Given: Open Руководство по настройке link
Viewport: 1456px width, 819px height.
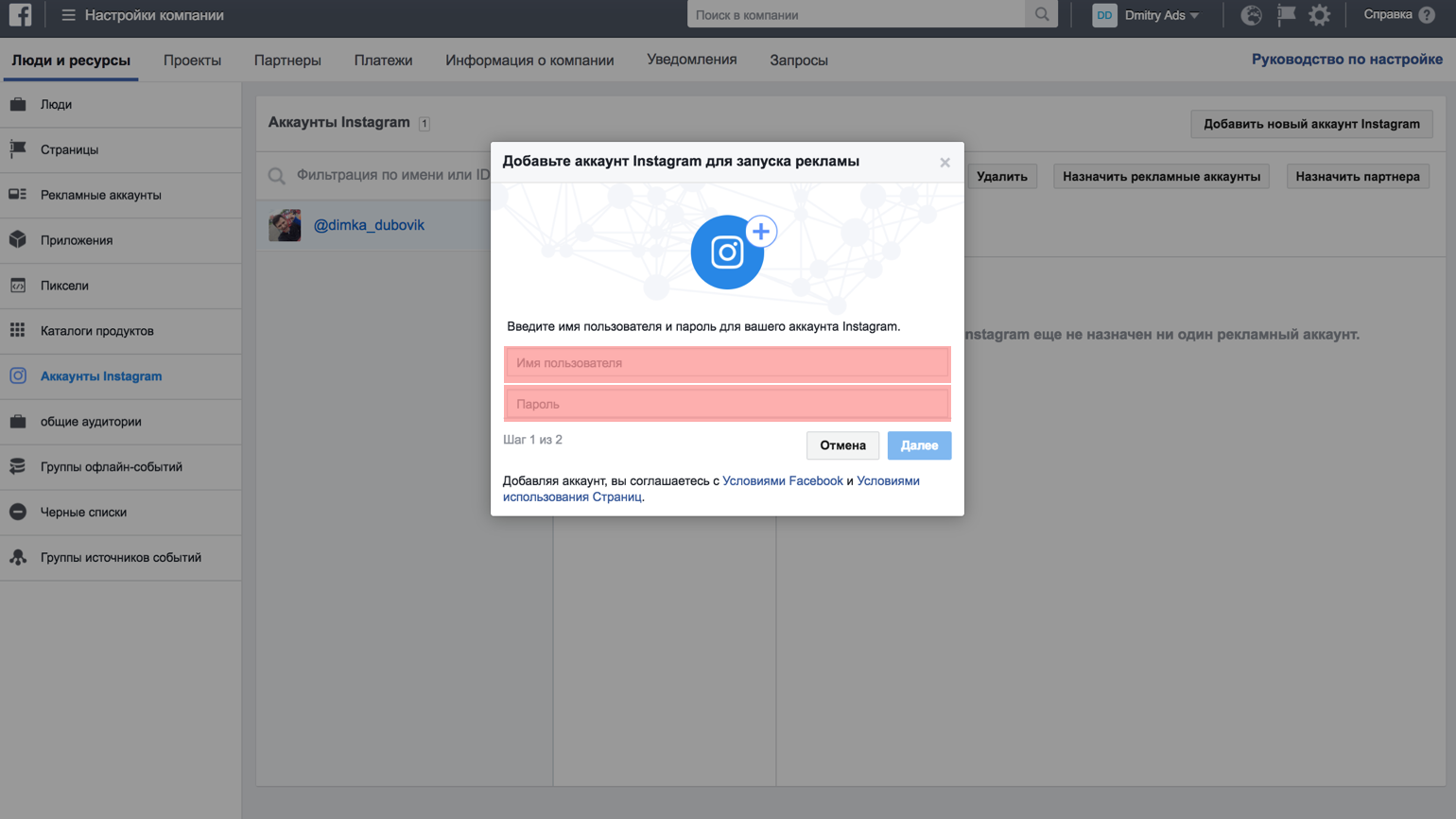Looking at the screenshot, I should (1347, 59).
